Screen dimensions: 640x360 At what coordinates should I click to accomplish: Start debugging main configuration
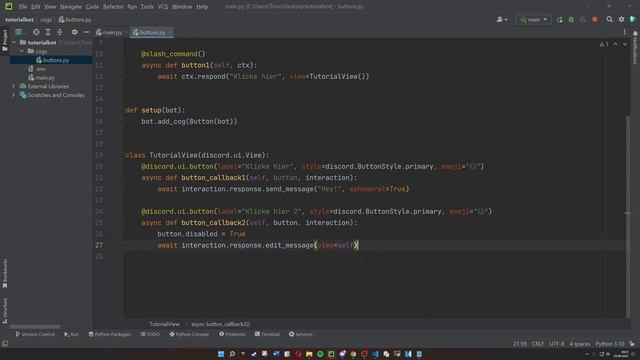(571, 20)
